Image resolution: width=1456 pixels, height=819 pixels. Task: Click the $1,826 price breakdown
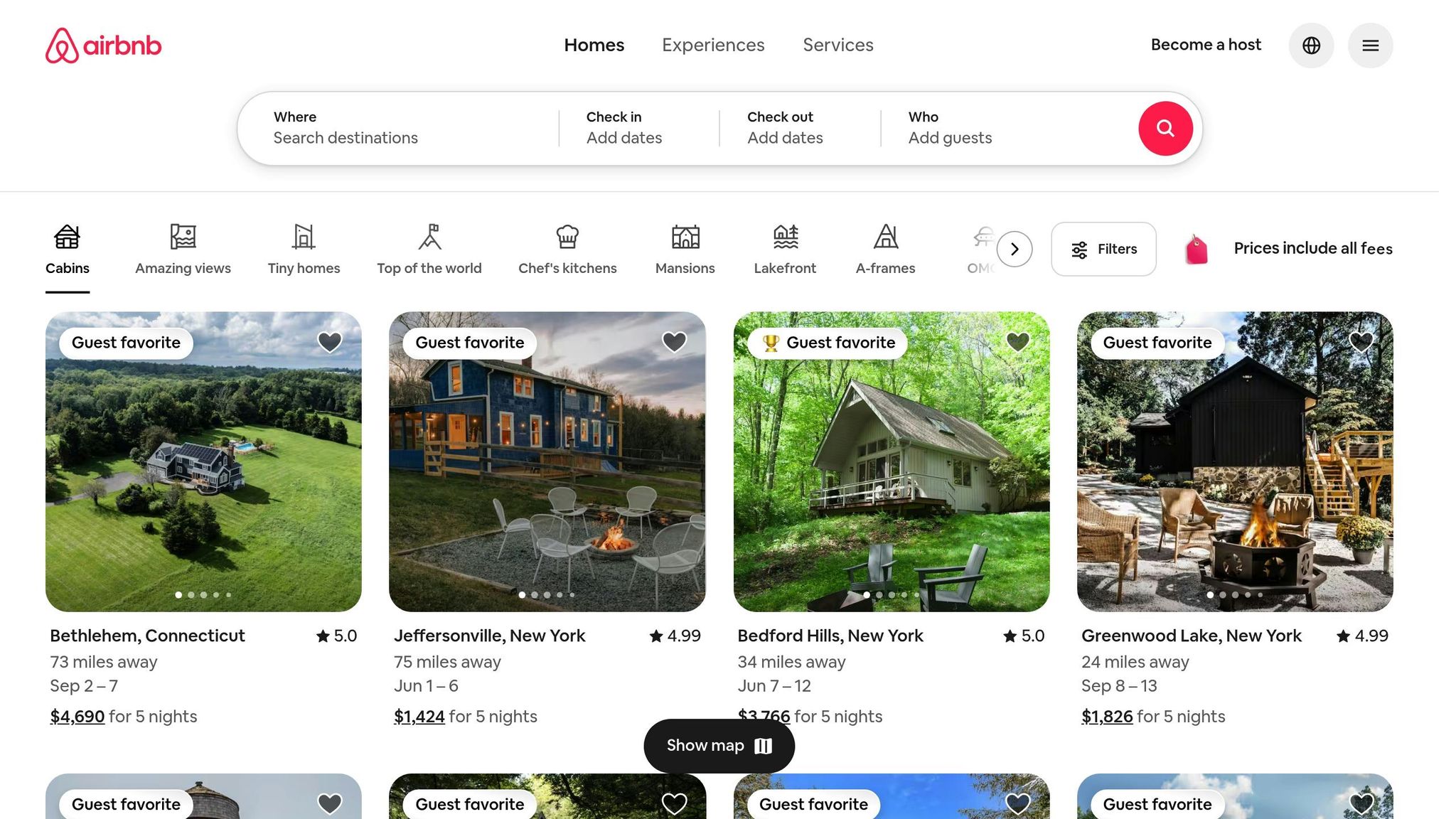pos(1107,717)
